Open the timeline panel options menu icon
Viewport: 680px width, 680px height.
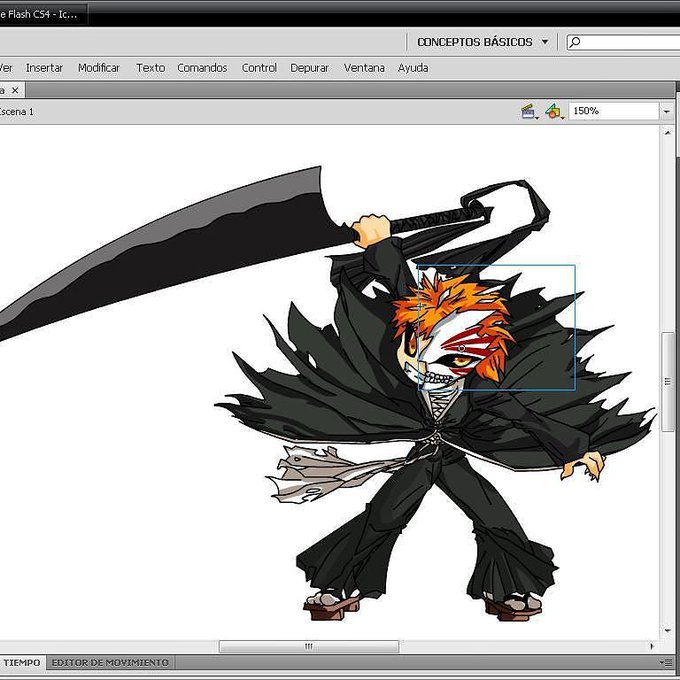pyautogui.click(x=665, y=662)
